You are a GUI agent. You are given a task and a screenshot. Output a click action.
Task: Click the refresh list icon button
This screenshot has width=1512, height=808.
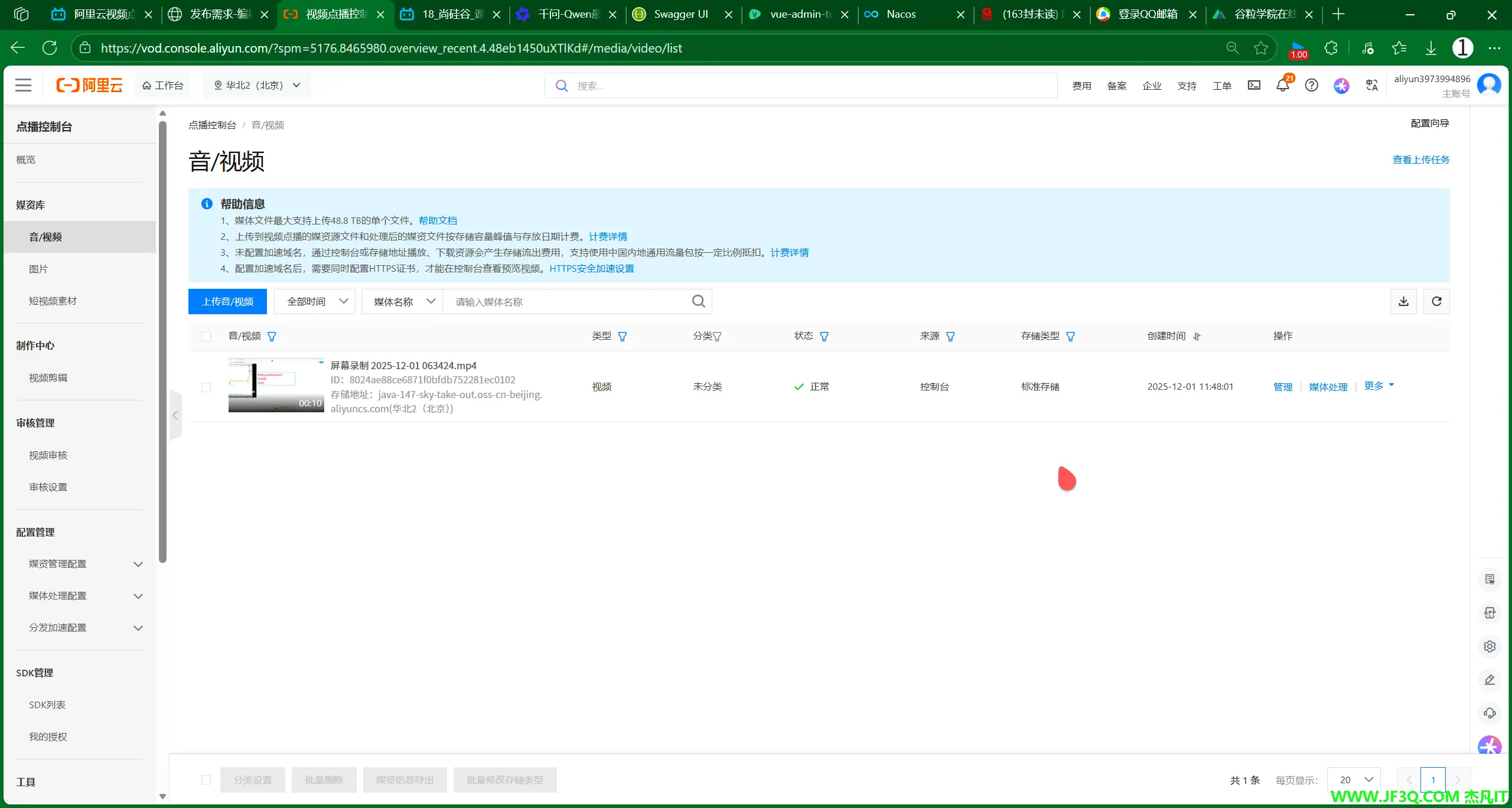coord(1436,302)
